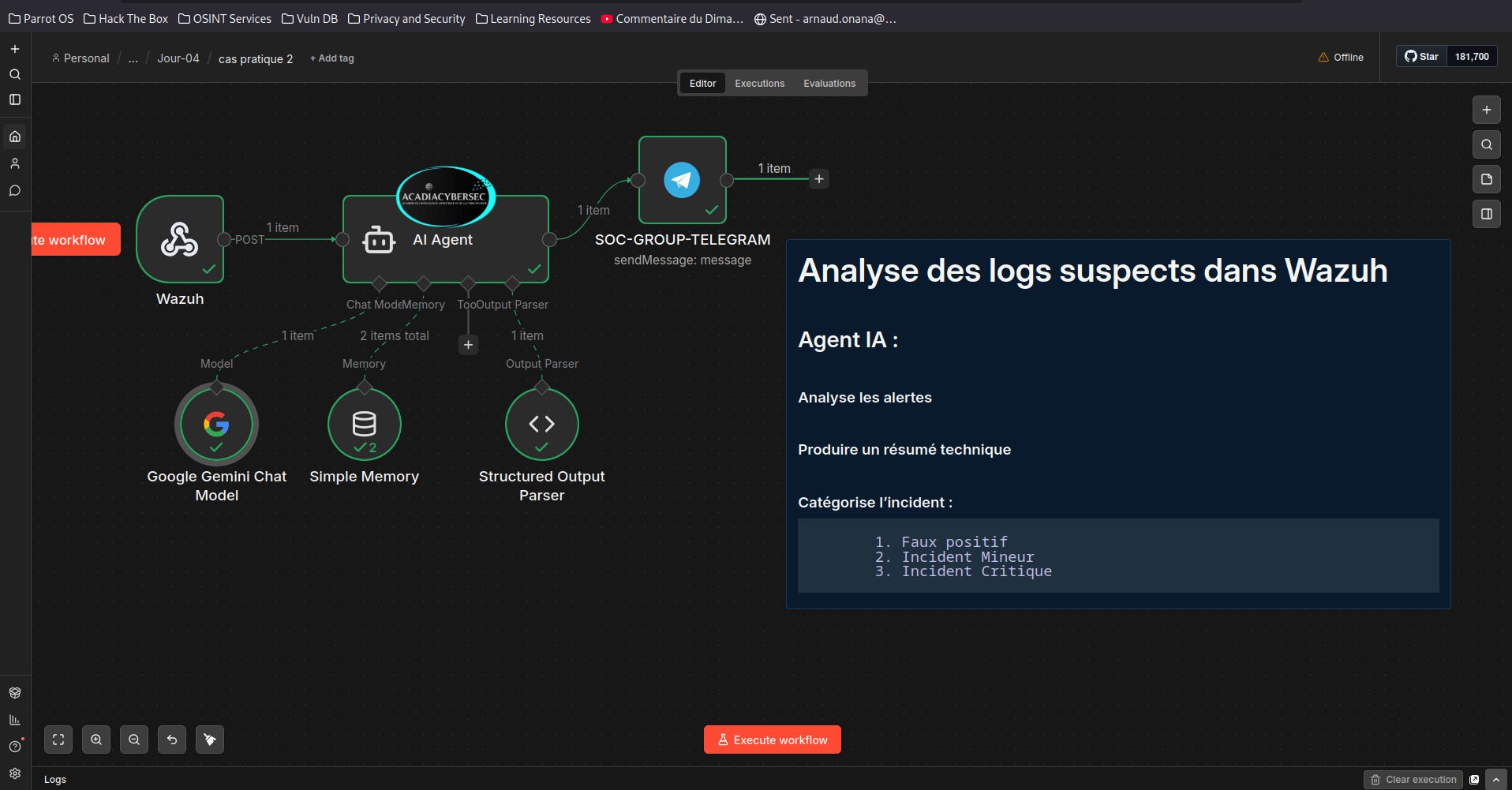1512x790 pixels.
Task: Click the undo canvas button
Action: tap(172, 739)
